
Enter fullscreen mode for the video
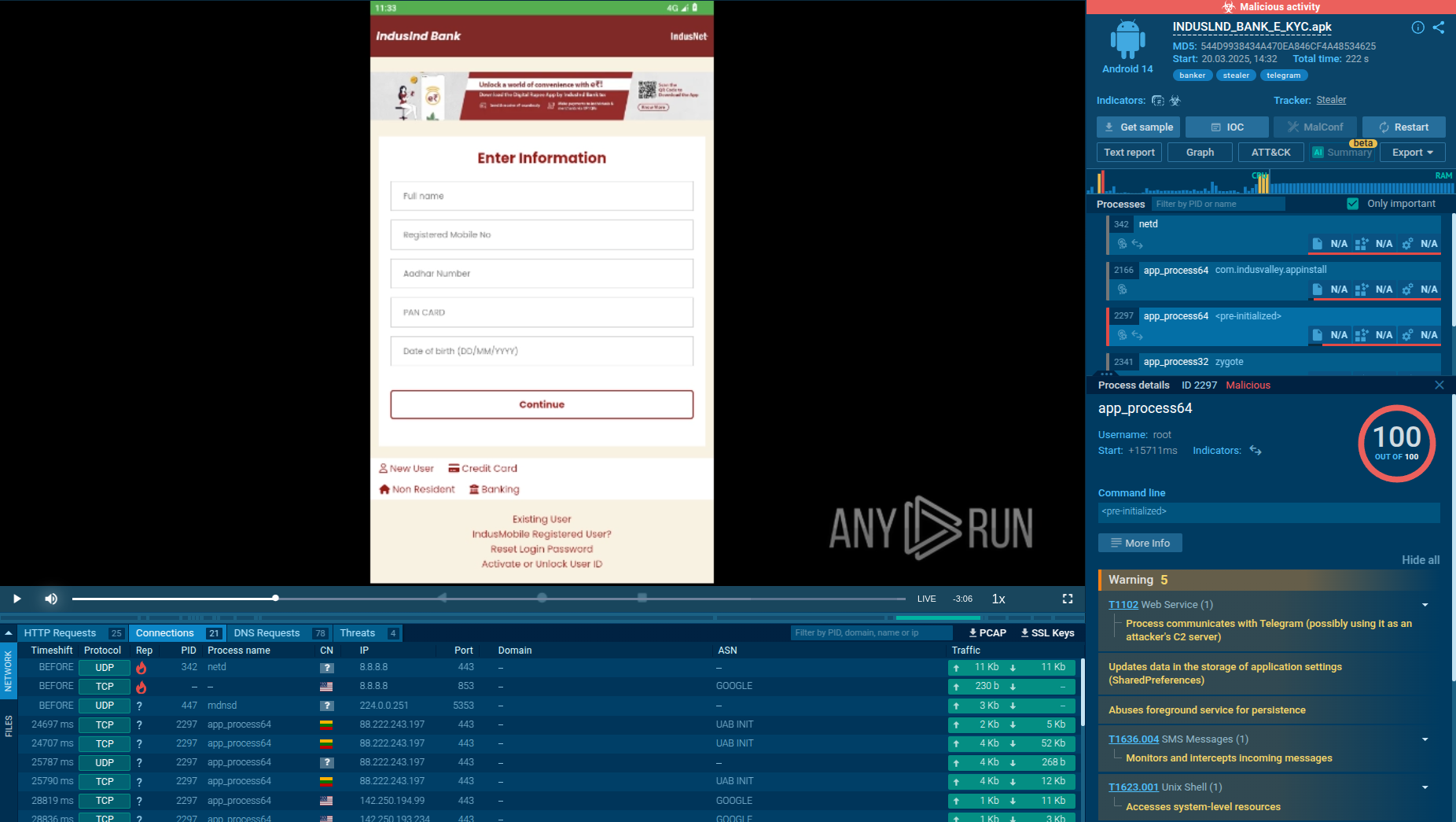(1068, 599)
